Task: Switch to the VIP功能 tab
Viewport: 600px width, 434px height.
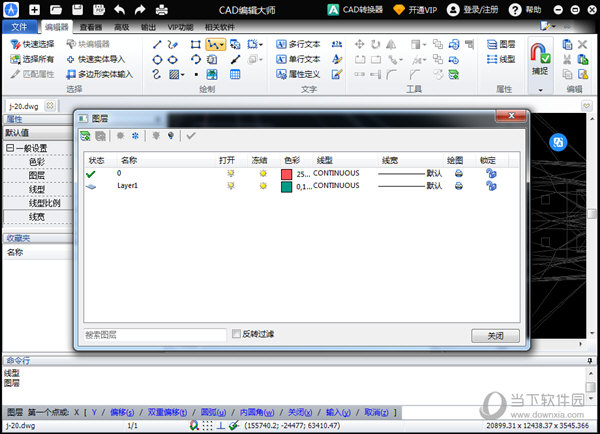Action: (180, 27)
